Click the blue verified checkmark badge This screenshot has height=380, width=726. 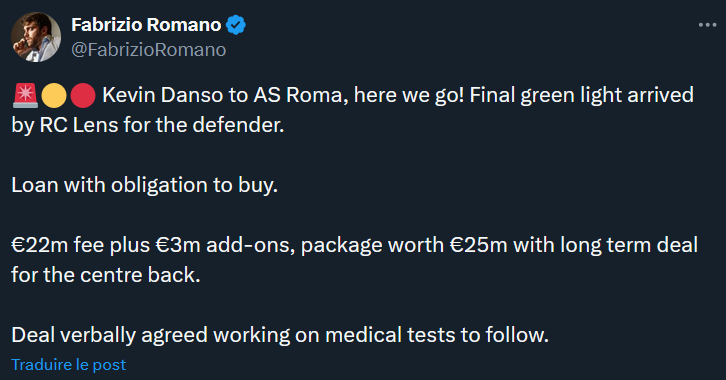tap(236, 25)
